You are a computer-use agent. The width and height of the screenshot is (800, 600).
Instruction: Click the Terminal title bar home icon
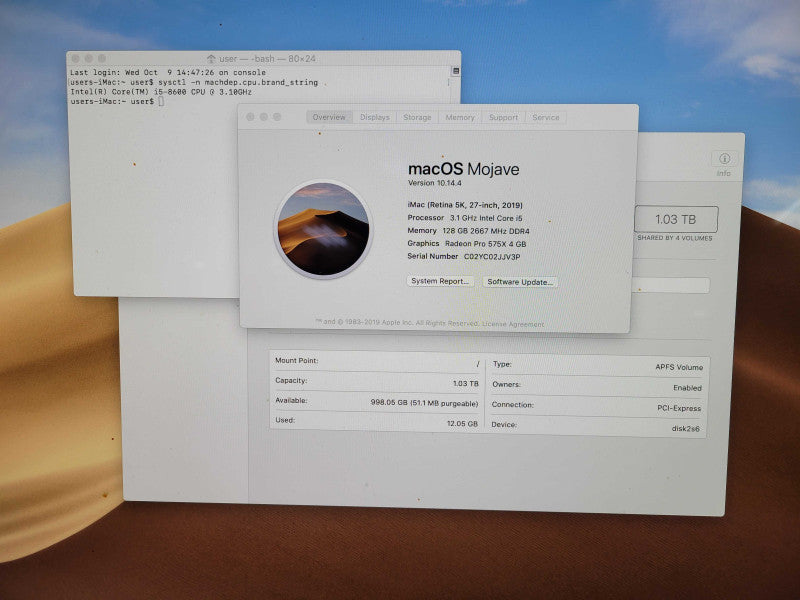[211, 59]
